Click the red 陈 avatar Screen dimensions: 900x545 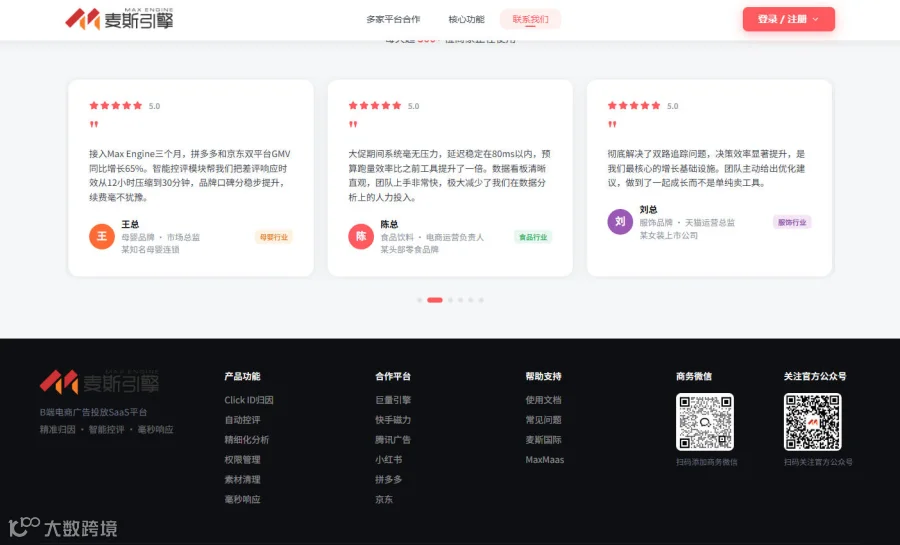coord(361,236)
